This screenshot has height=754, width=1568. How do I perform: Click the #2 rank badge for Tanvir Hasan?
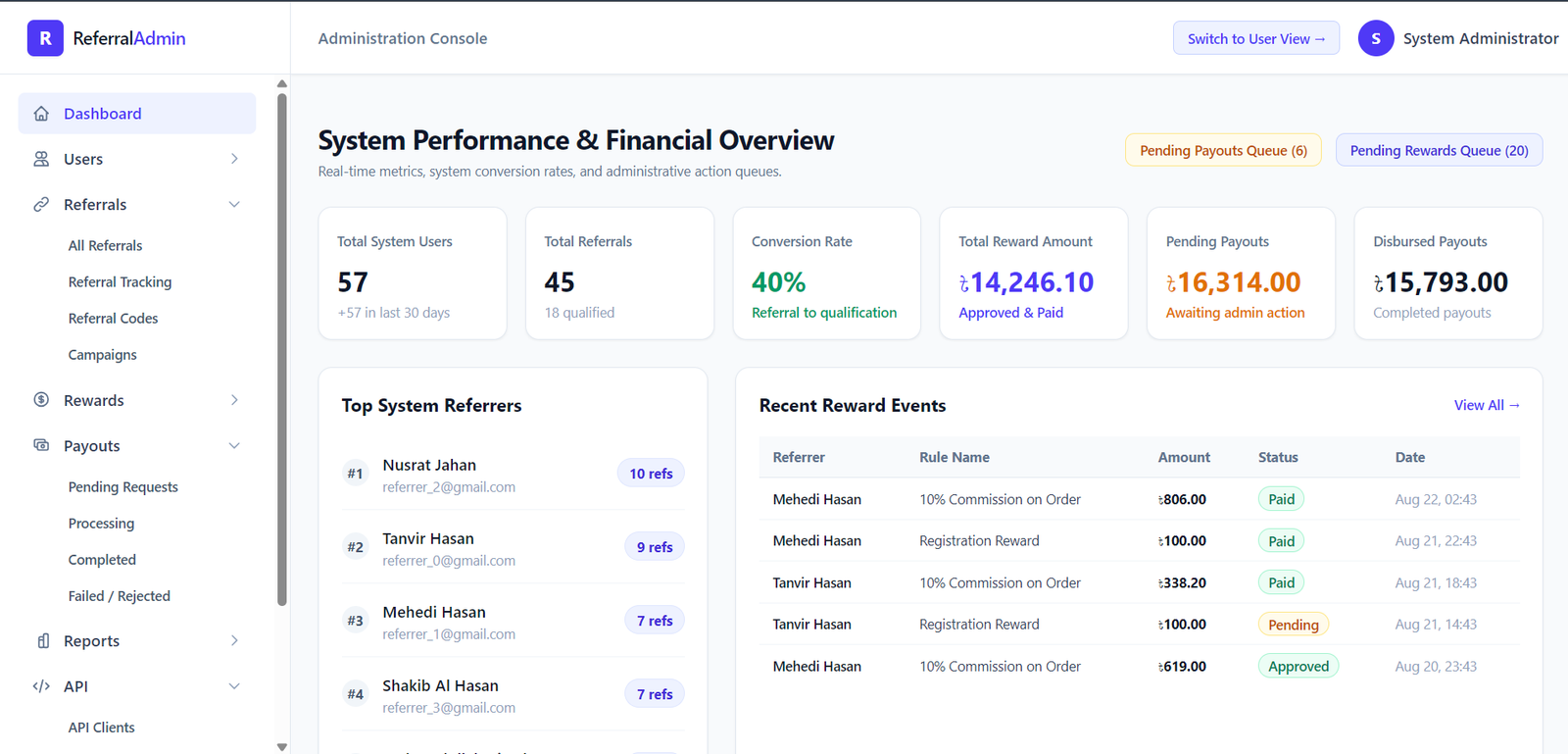point(355,547)
